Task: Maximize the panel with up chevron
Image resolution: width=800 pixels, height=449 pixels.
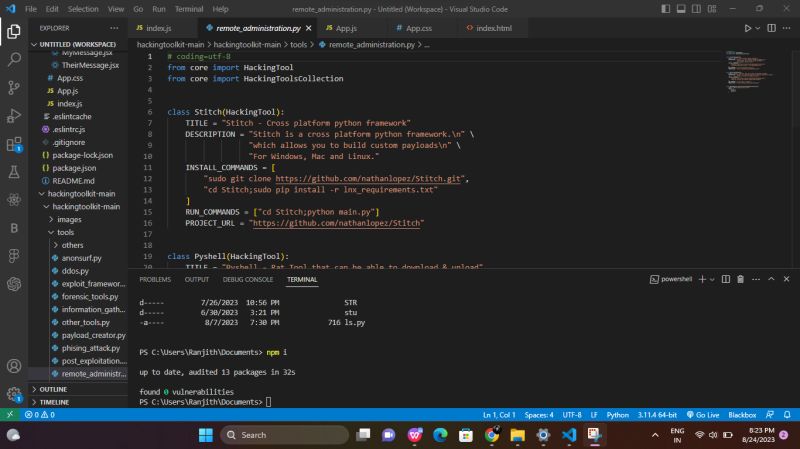Action: 771,279
